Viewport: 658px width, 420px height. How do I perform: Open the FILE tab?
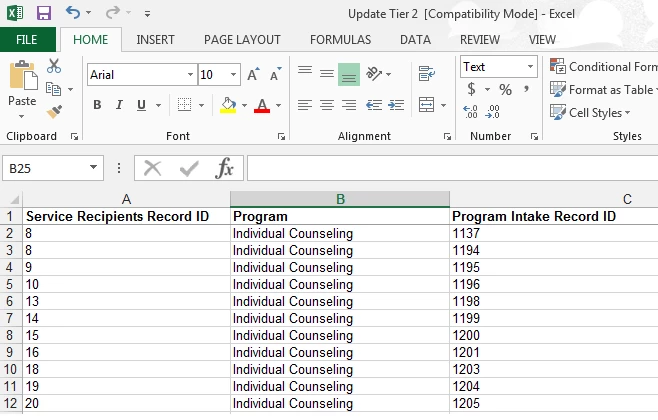tap(27, 40)
